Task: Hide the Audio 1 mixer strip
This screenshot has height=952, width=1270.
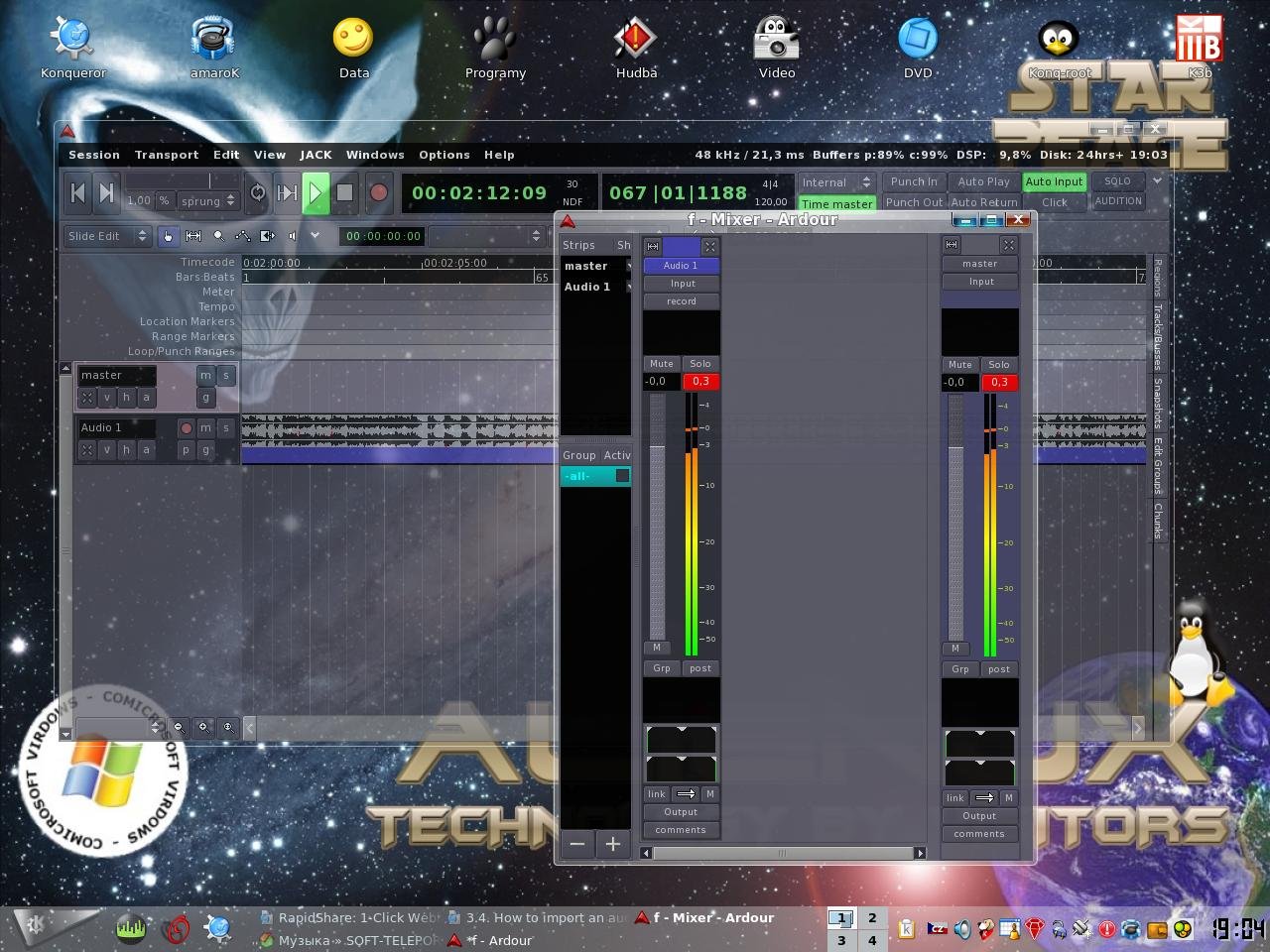Action: click(x=710, y=246)
